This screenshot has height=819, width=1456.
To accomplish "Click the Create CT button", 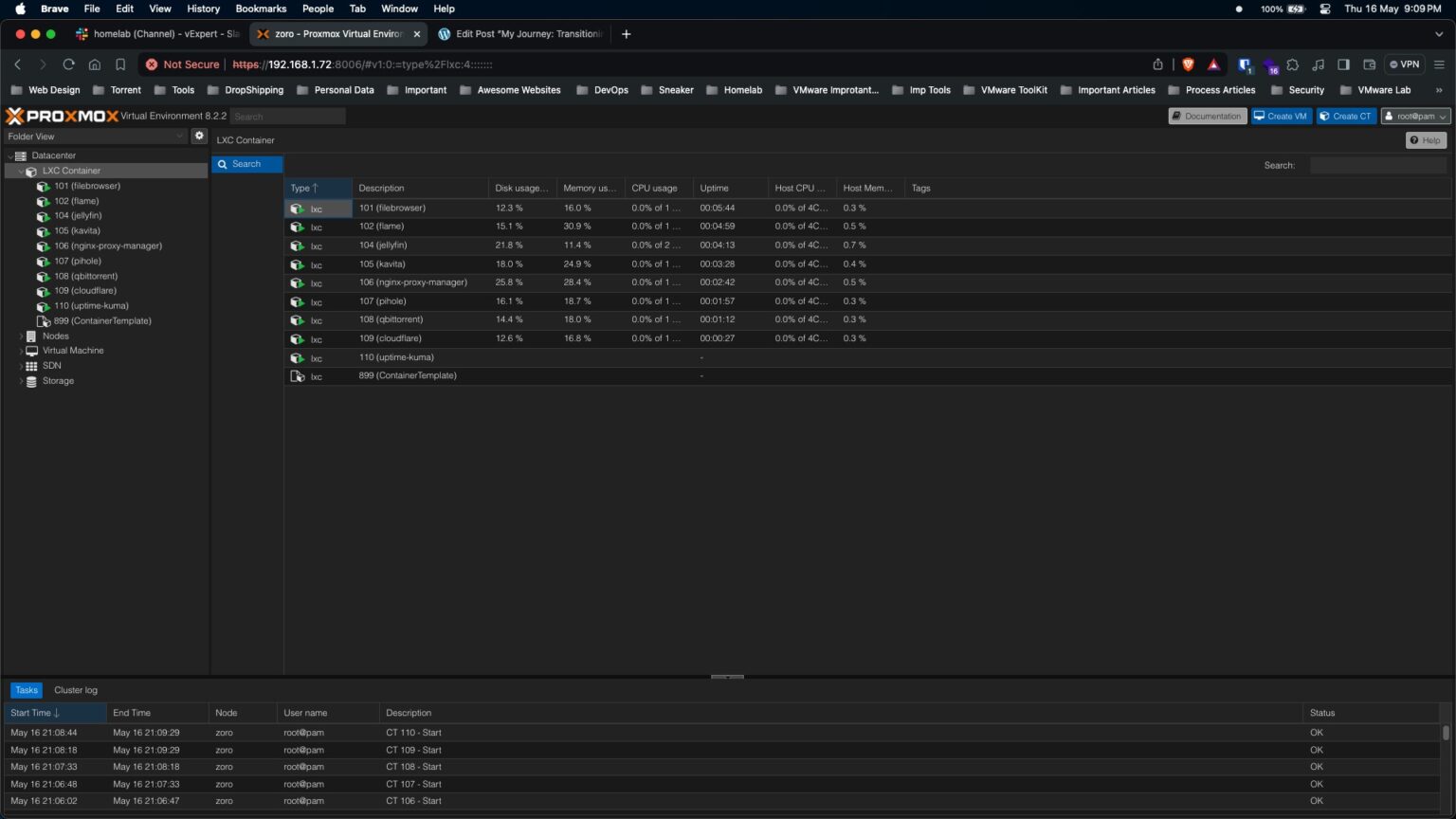I will point(1346,116).
